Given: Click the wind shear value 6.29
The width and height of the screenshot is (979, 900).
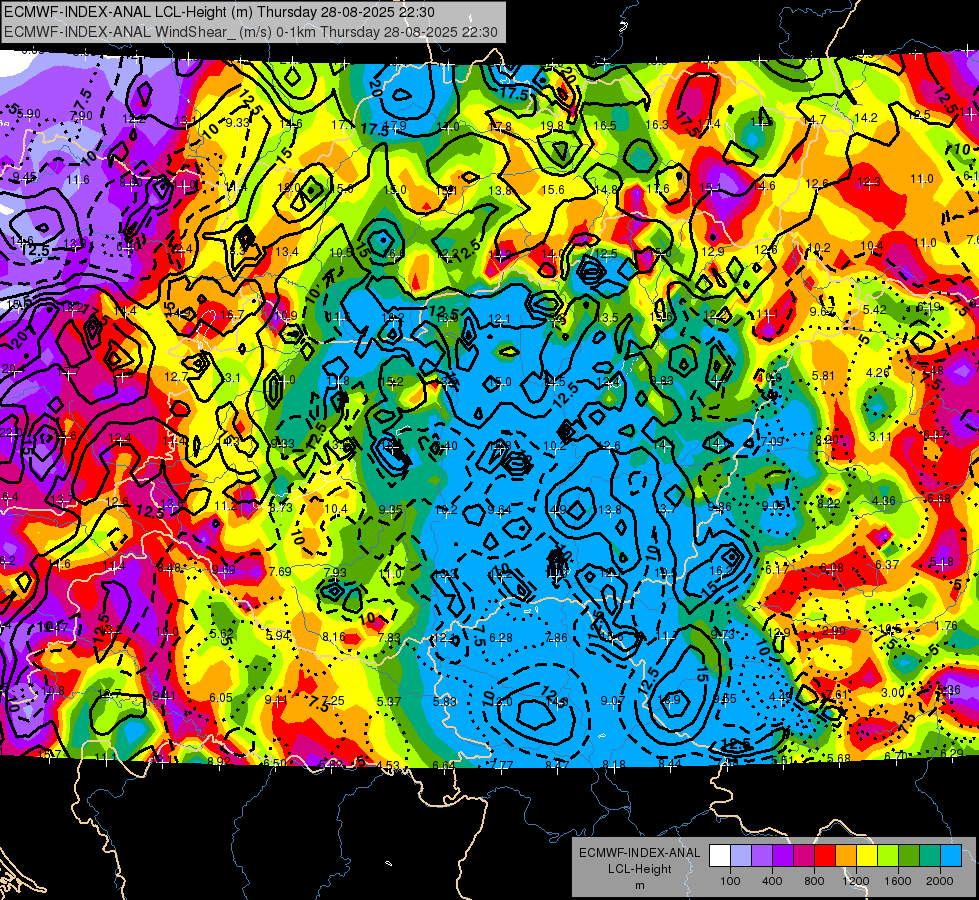Looking at the screenshot, I should coord(952,754).
